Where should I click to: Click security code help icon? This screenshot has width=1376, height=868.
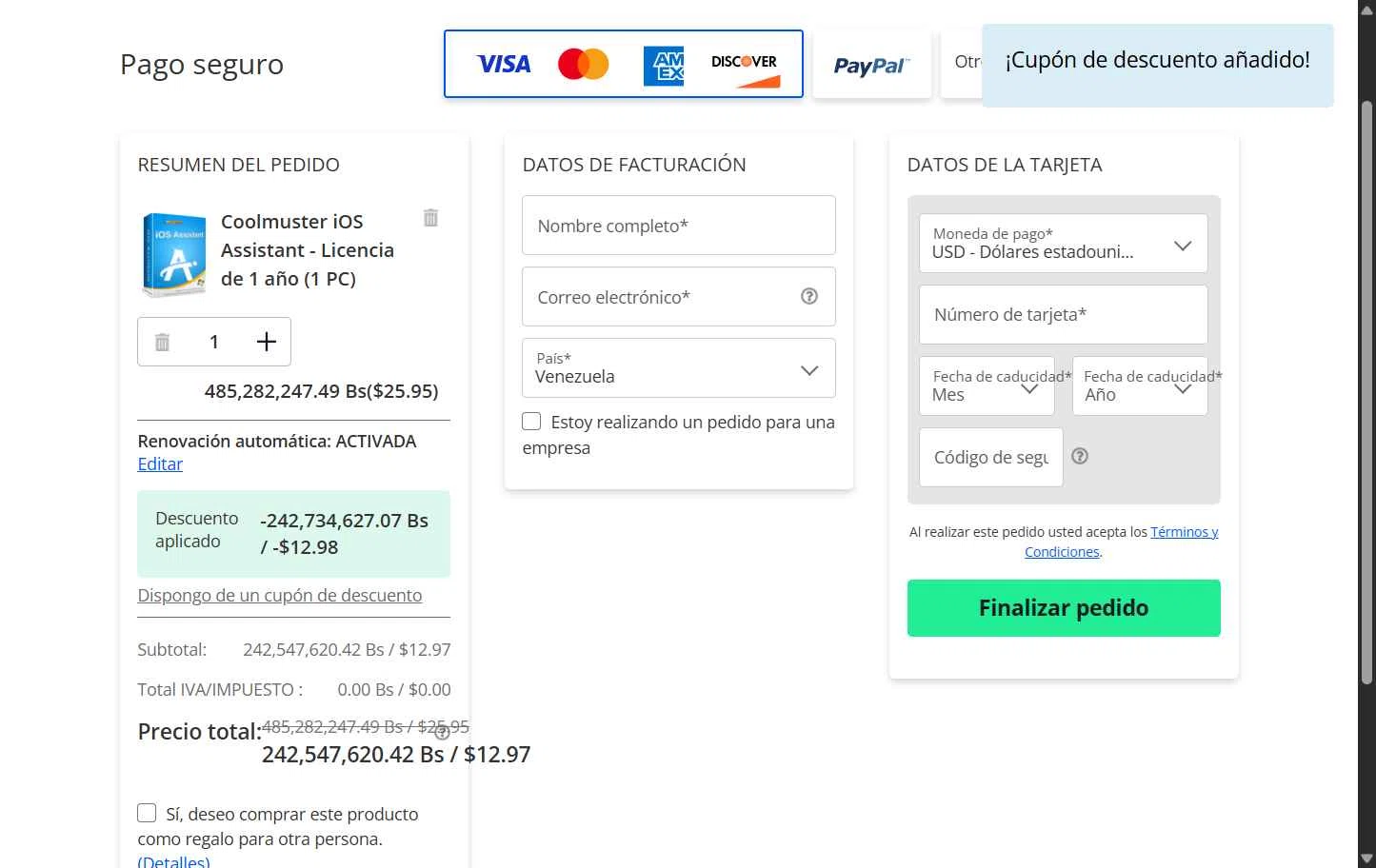pyautogui.click(x=1080, y=456)
